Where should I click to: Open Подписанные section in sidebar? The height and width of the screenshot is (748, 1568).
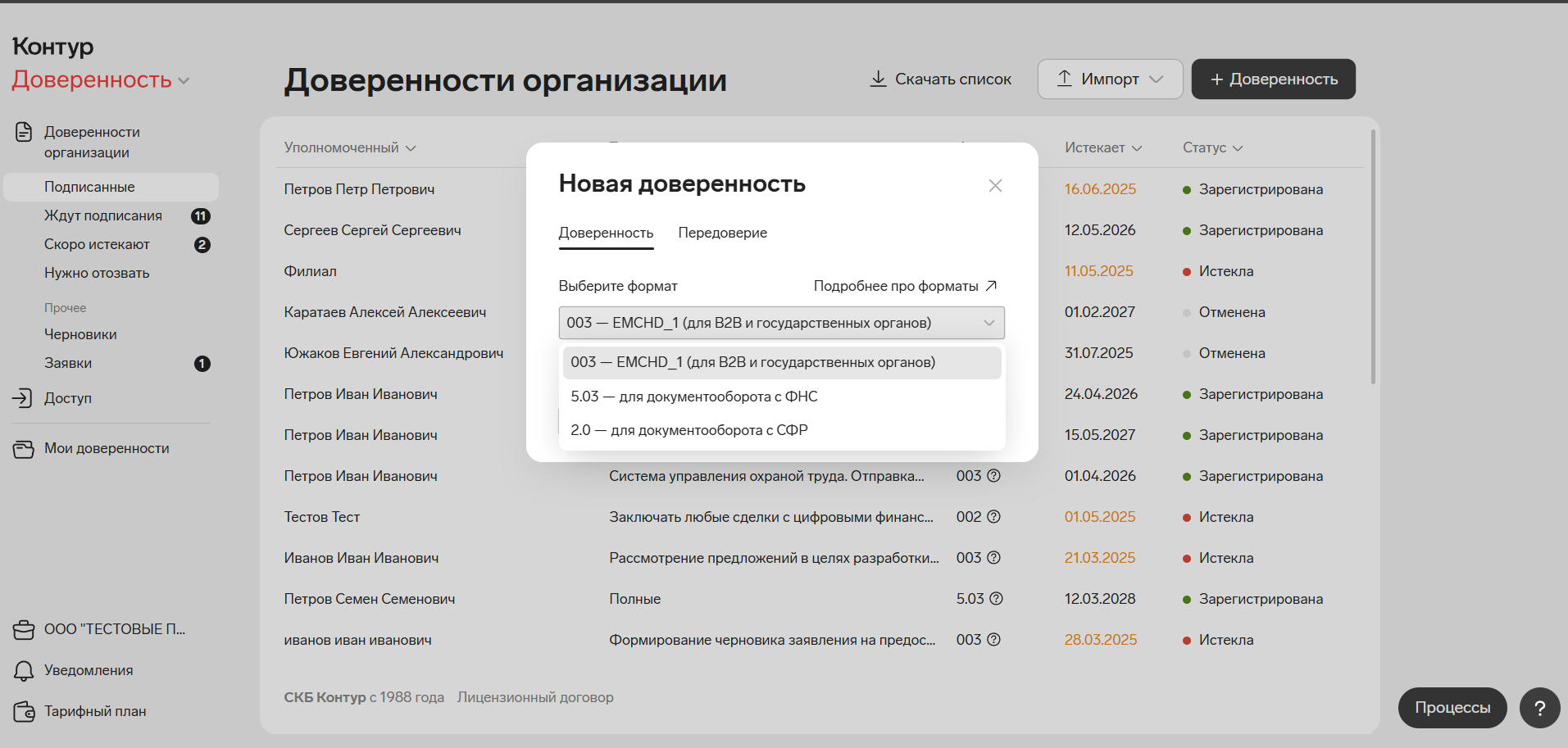(x=111, y=187)
